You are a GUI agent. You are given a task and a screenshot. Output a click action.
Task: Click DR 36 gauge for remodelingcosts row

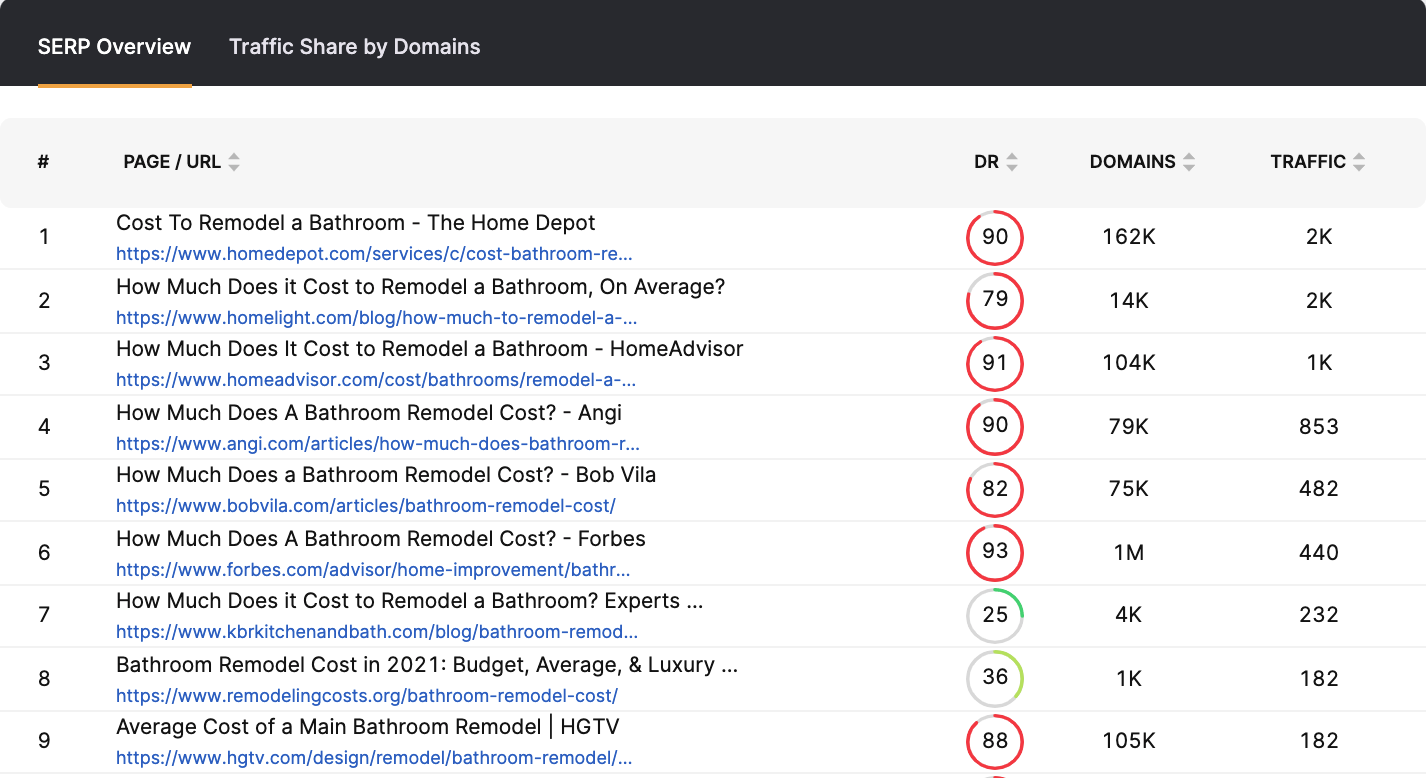(x=995, y=679)
